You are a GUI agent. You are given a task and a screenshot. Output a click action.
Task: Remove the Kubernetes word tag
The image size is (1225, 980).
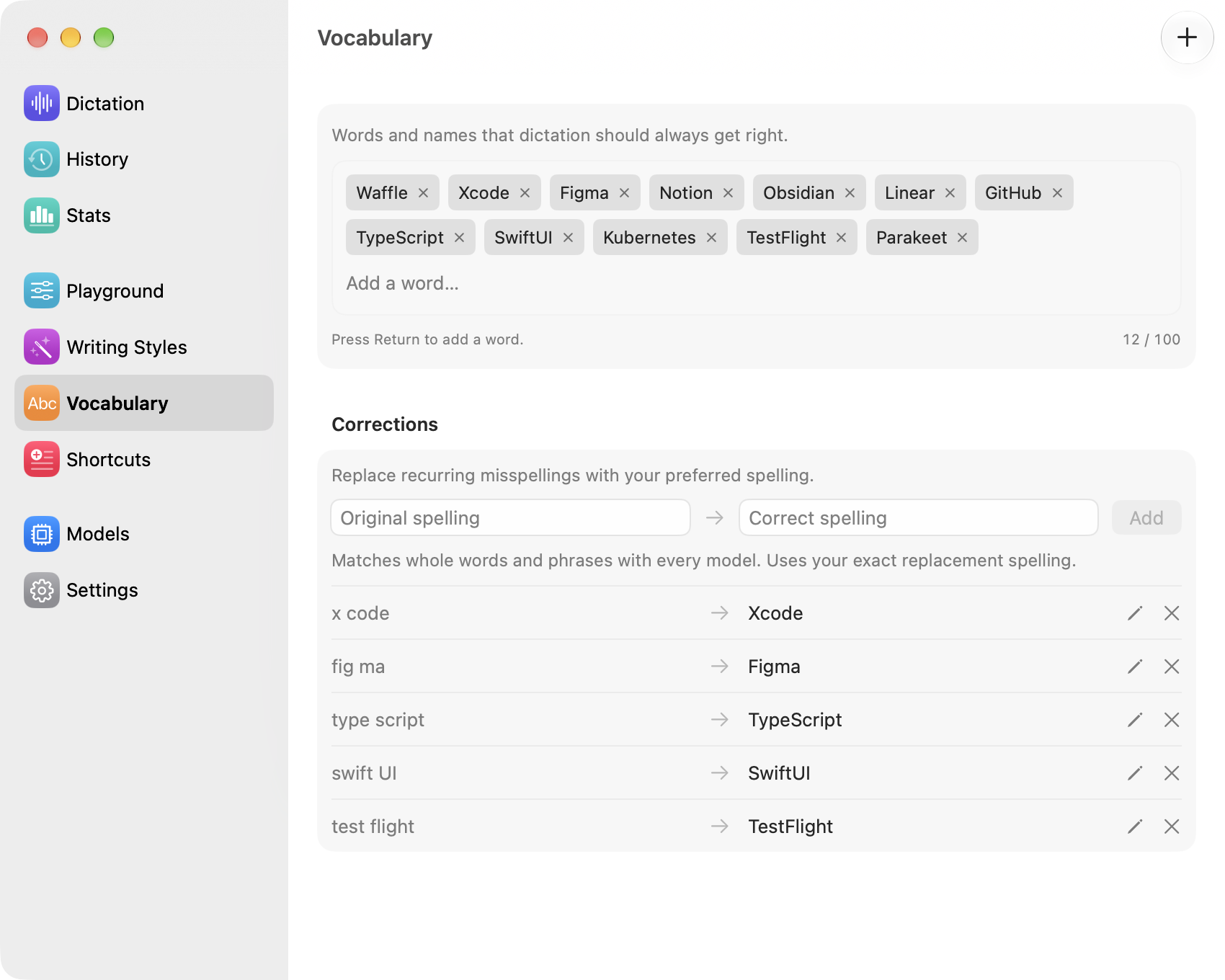coord(712,238)
